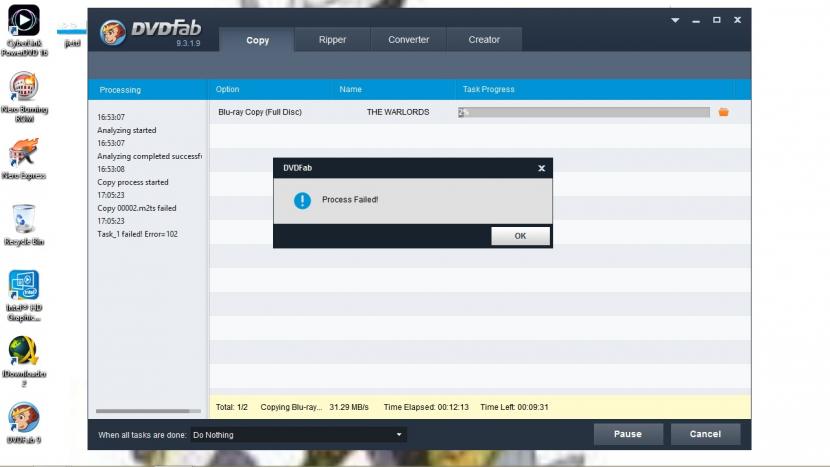The image size is (830, 467).
Task: Select the 'Blu-ray Copy (Full Disc)' option cell
Action: tap(260, 112)
